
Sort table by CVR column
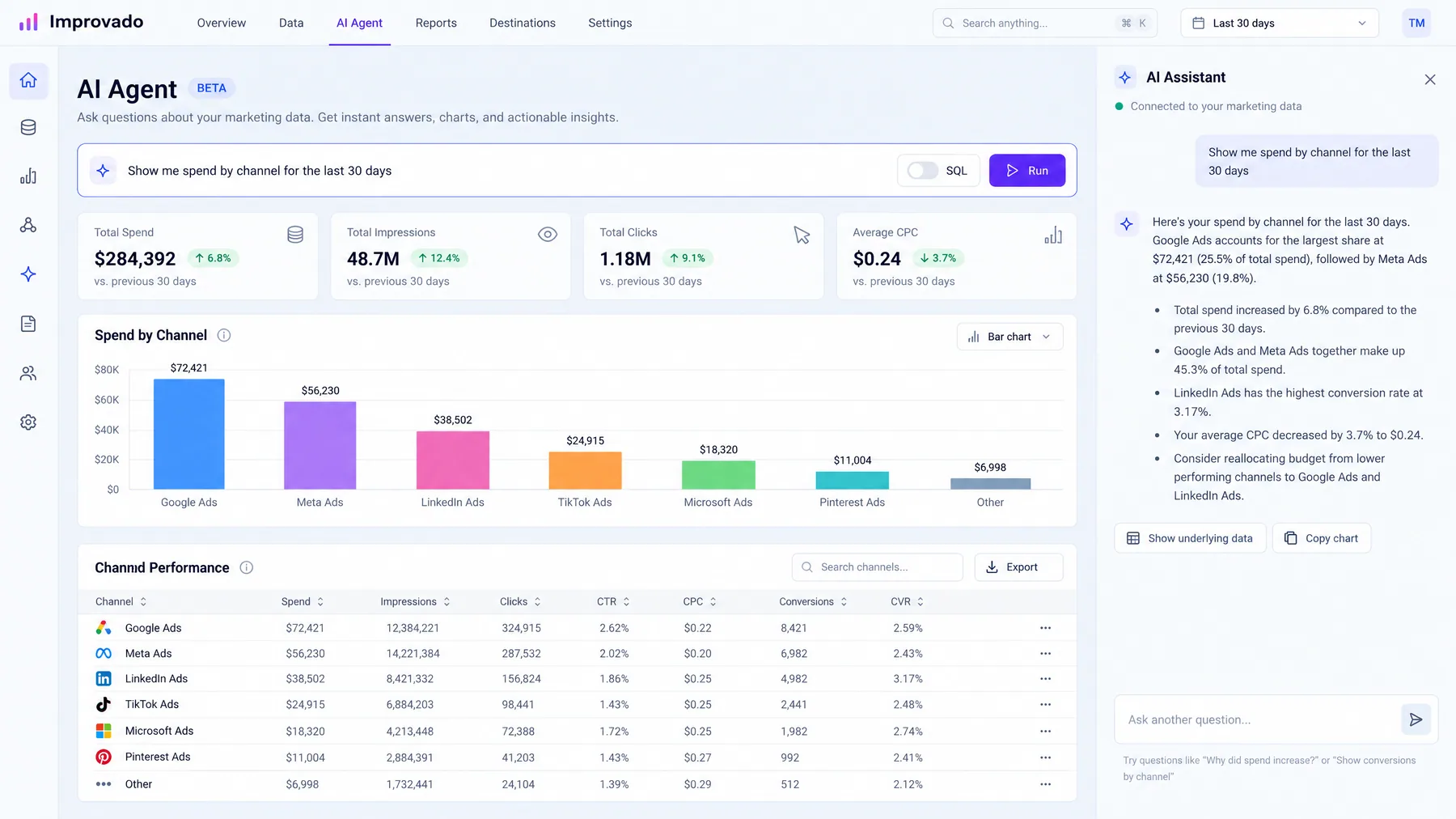pos(907,601)
